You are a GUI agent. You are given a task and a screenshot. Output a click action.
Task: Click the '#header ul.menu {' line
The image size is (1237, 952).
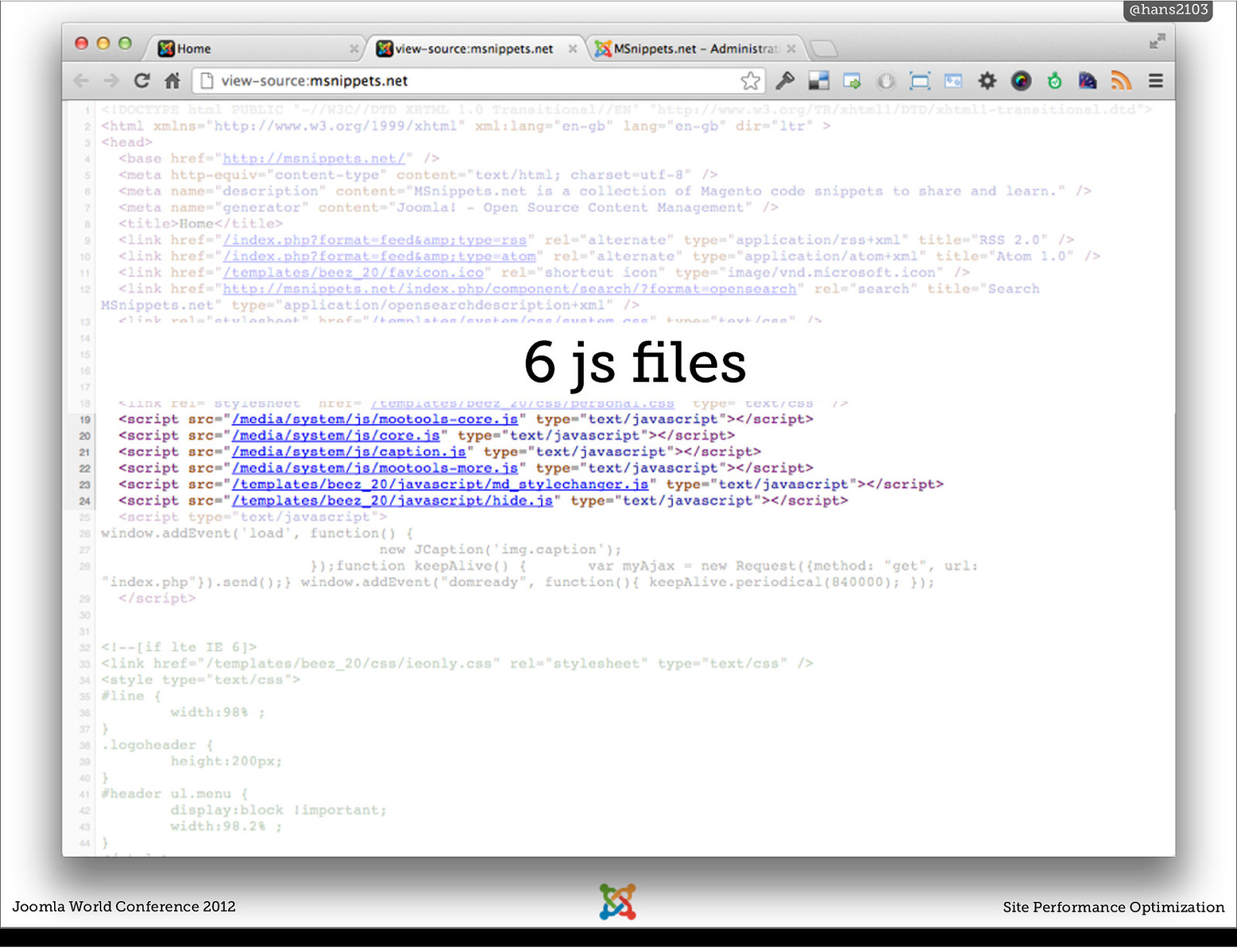pos(175,794)
